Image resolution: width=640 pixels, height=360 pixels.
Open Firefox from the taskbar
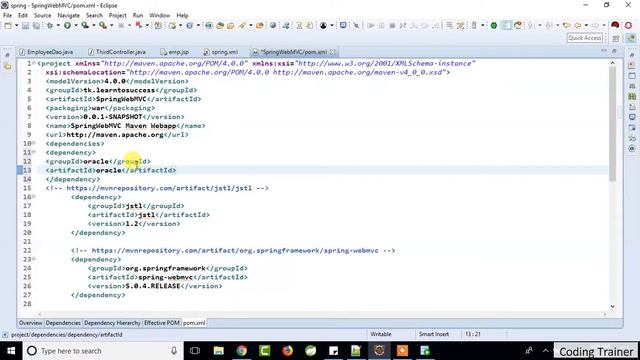[287, 351]
